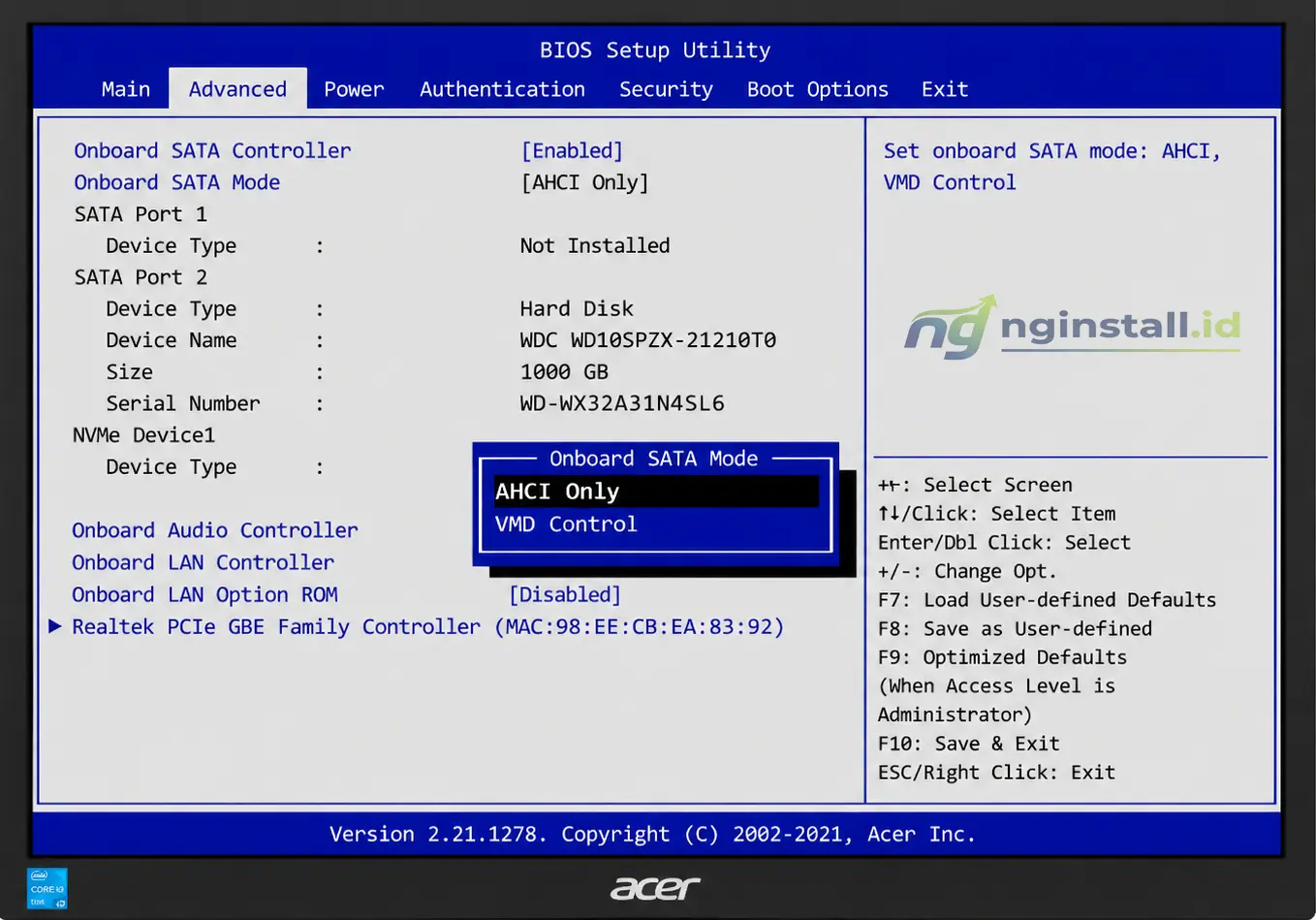
Task: Click the nginstall.id watermark logo
Action: (1072, 327)
